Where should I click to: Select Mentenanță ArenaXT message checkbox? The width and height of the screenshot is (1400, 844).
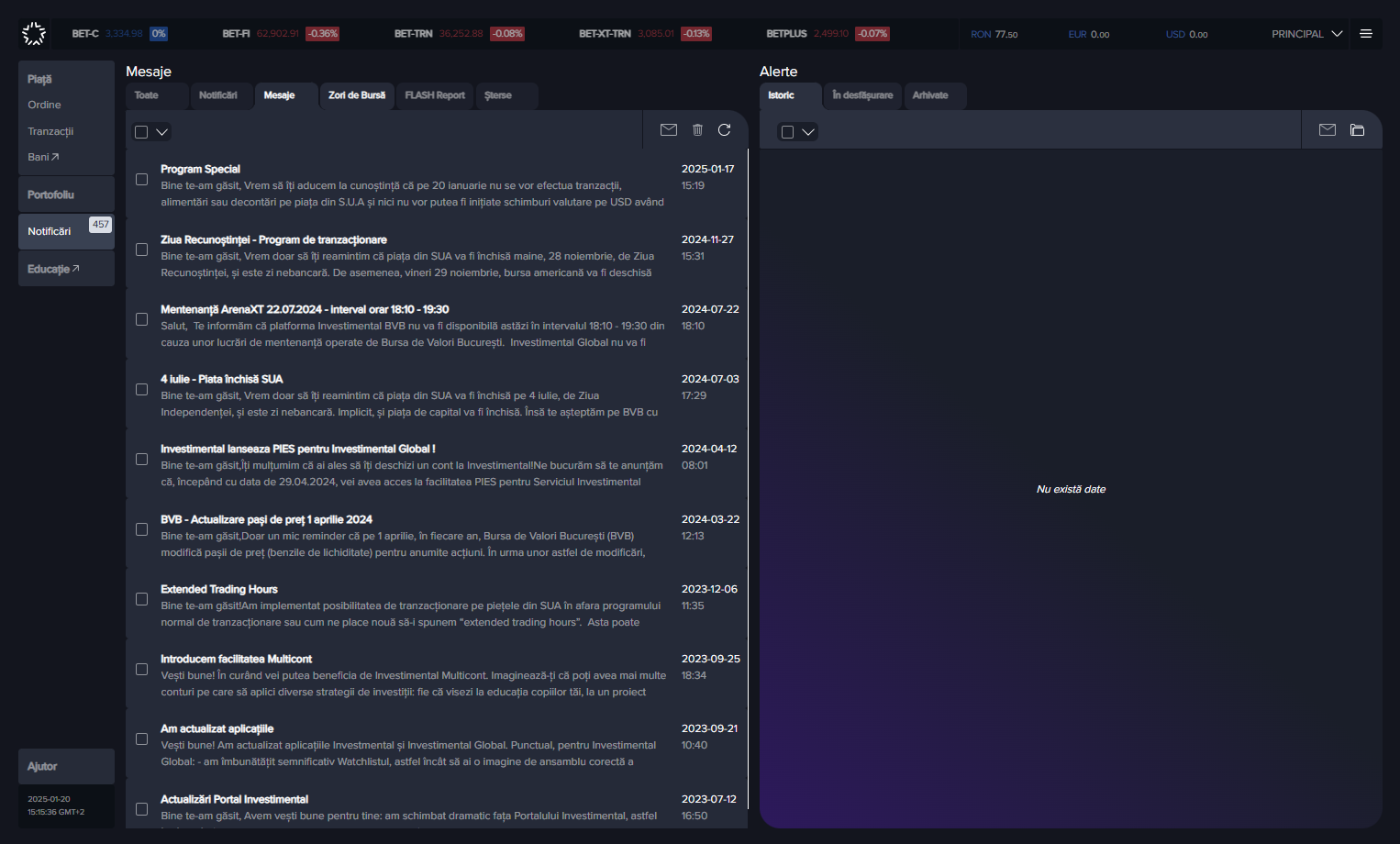point(142,319)
